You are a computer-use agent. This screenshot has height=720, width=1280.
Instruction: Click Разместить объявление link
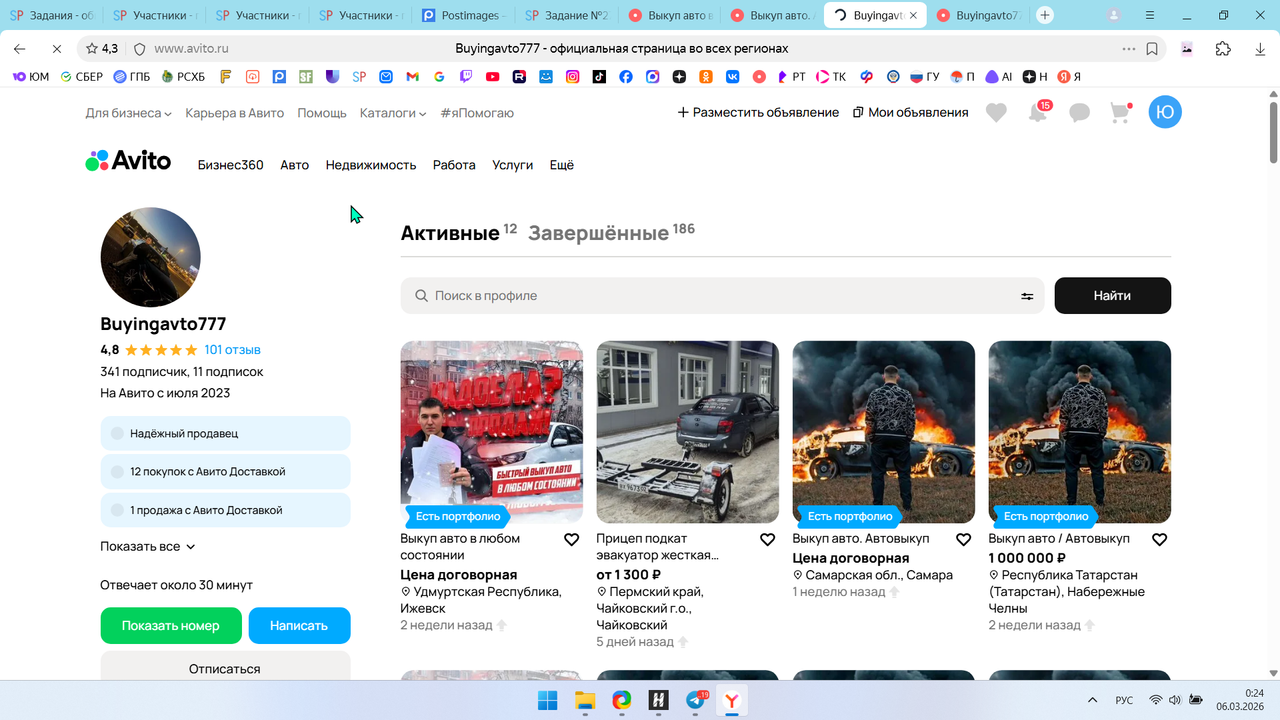[758, 113]
